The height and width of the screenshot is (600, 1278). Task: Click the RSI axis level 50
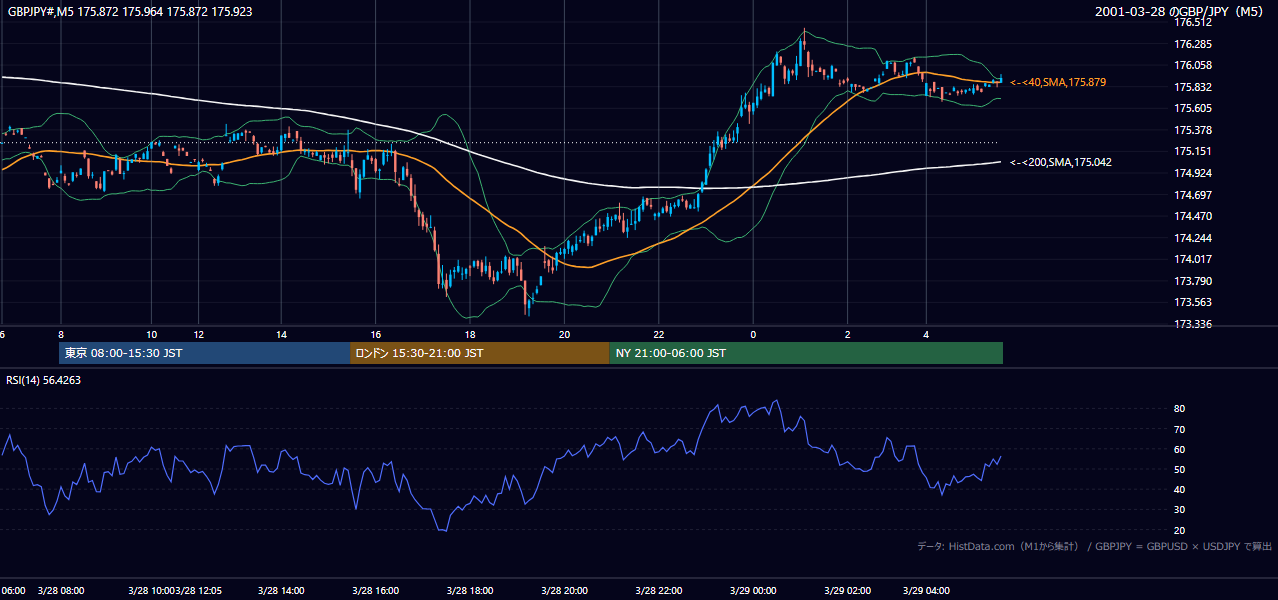(x=1179, y=469)
